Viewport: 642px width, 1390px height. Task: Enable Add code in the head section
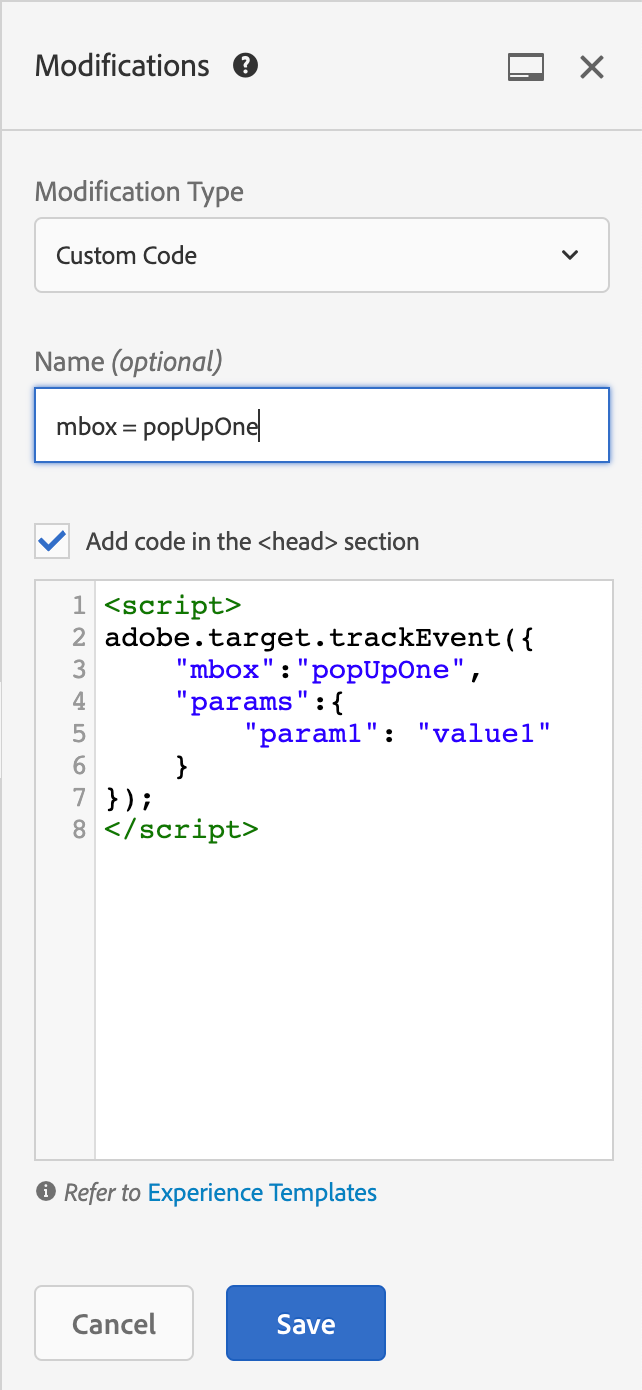point(51,541)
